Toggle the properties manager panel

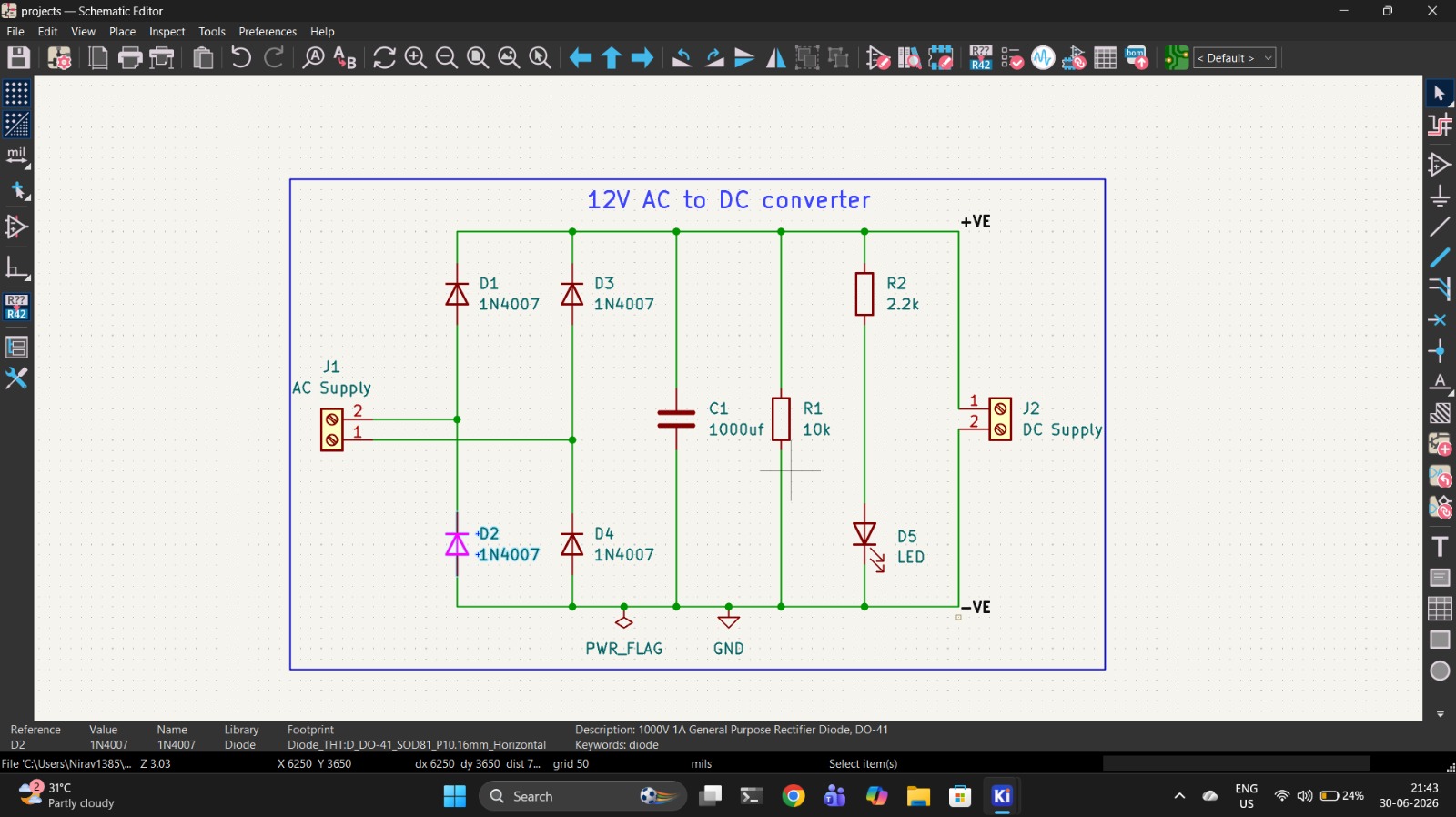(16, 347)
